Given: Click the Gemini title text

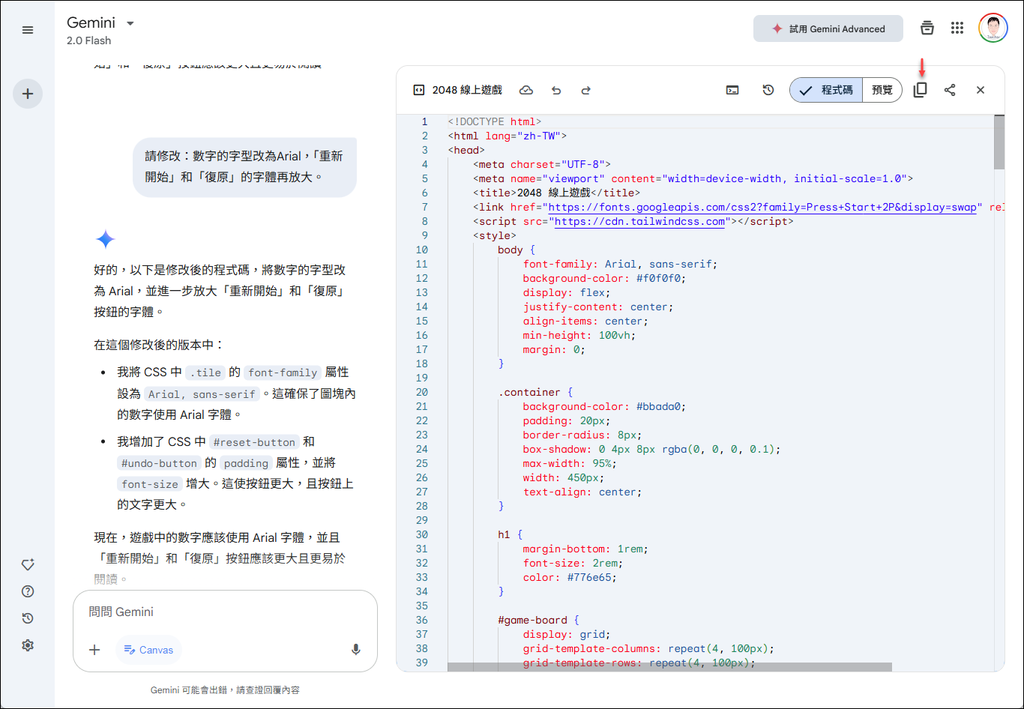Looking at the screenshot, I should (x=91, y=22).
